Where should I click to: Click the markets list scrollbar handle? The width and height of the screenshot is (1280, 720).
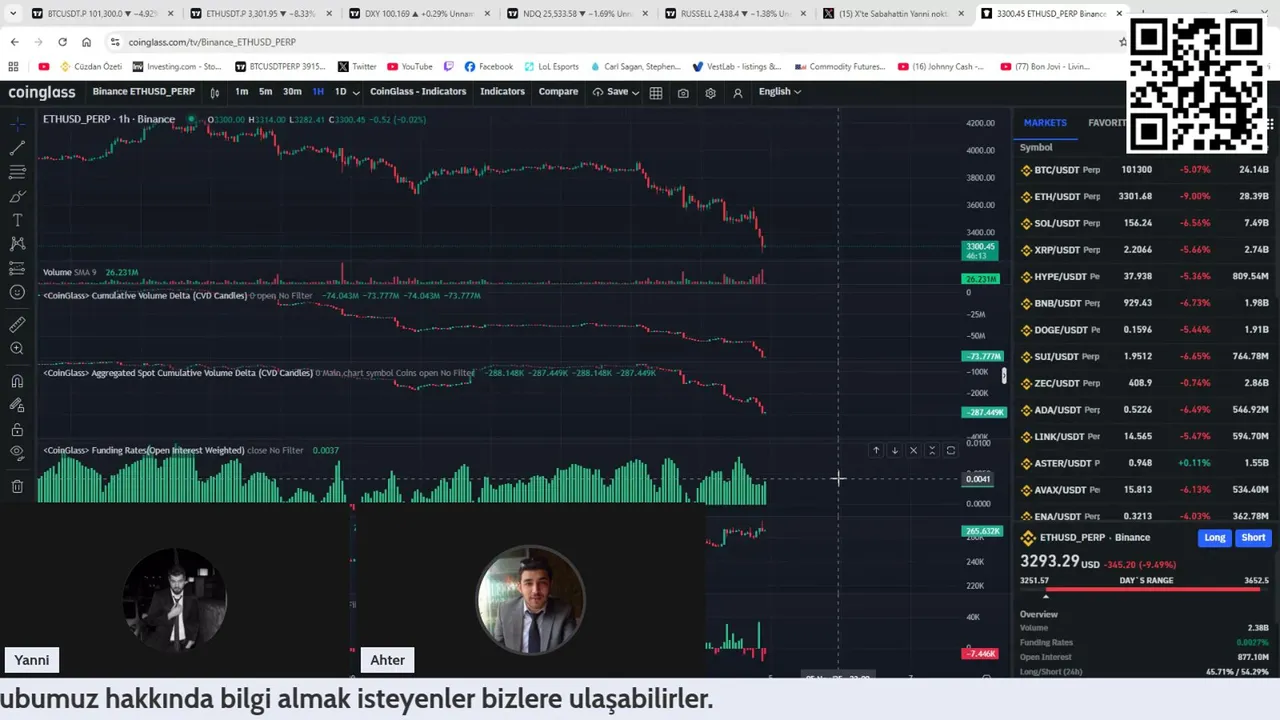pos(1004,376)
